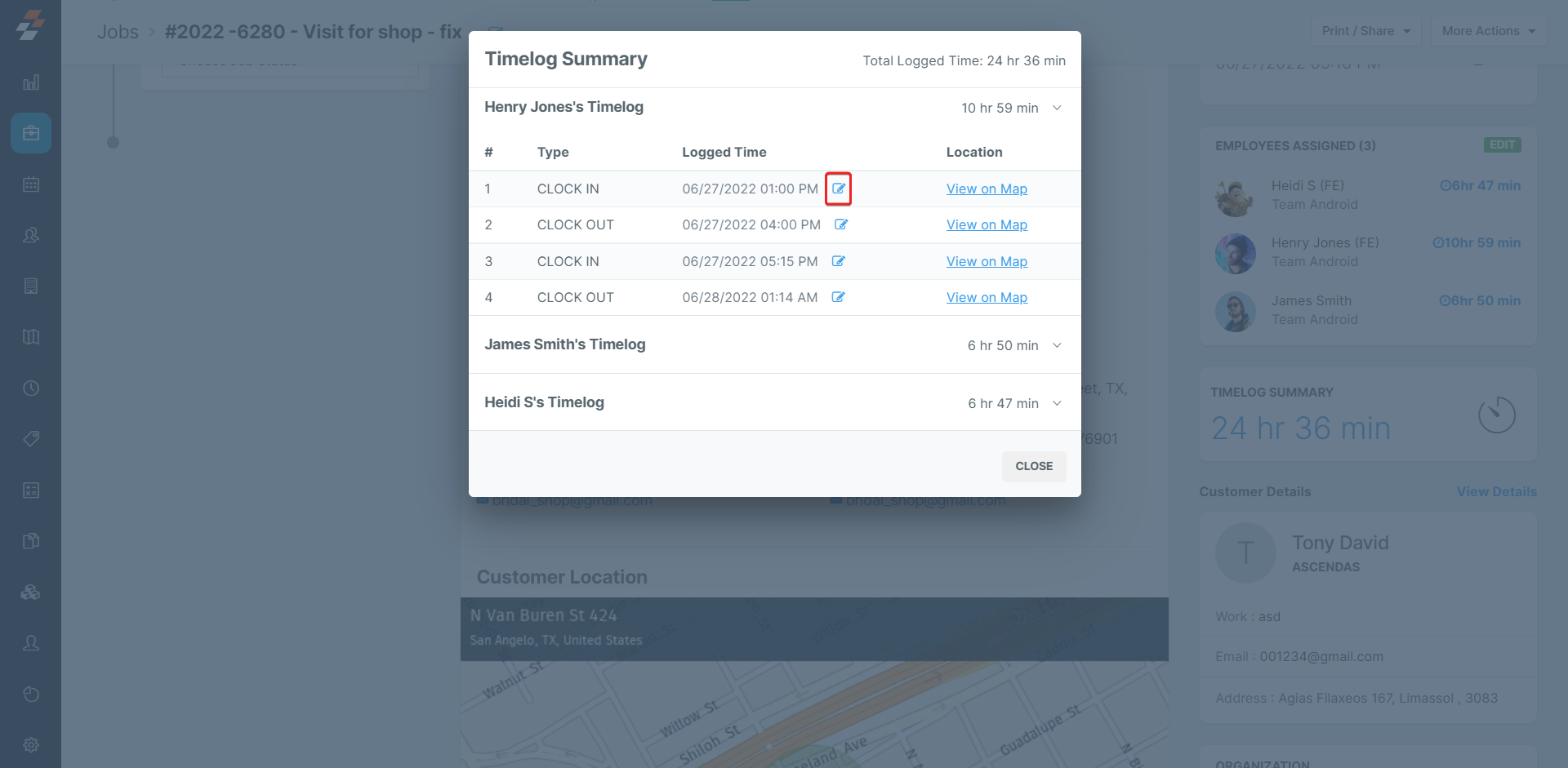This screenshot has height=768, width=1568.
Task: Open the building icon in sidebar
Action: [31, 286]
